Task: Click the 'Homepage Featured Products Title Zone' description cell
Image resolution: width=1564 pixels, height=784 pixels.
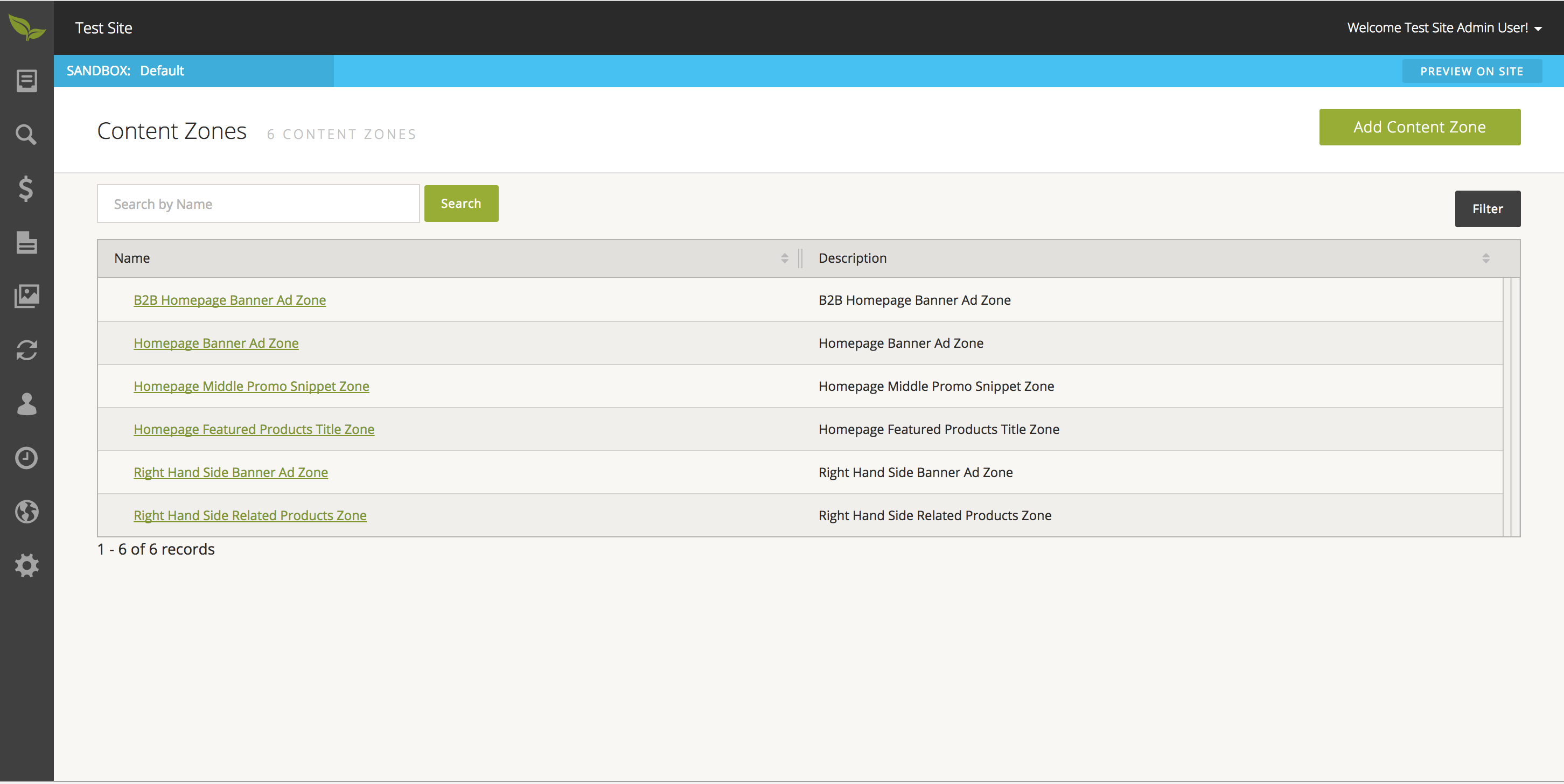Action: point(939,429)
